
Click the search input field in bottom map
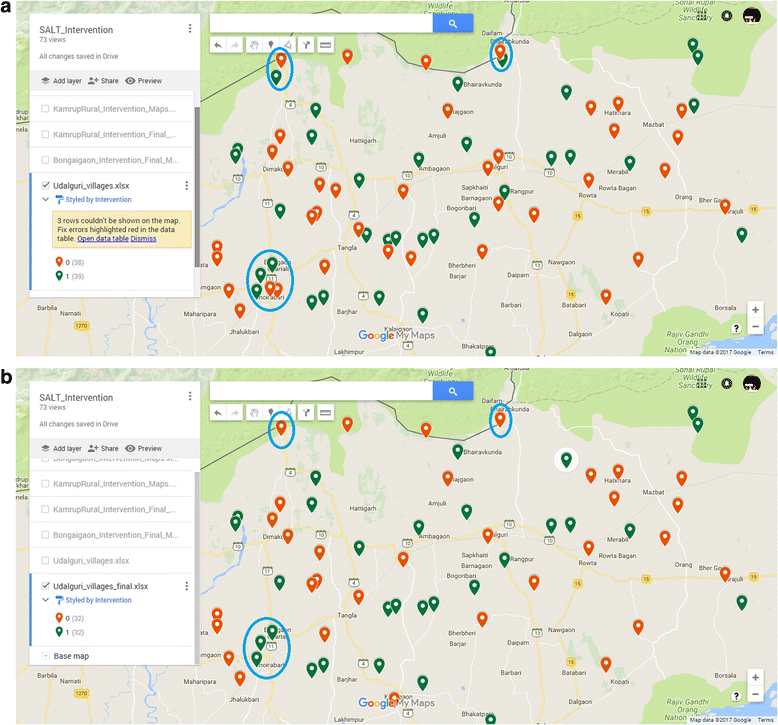(320, 392)
